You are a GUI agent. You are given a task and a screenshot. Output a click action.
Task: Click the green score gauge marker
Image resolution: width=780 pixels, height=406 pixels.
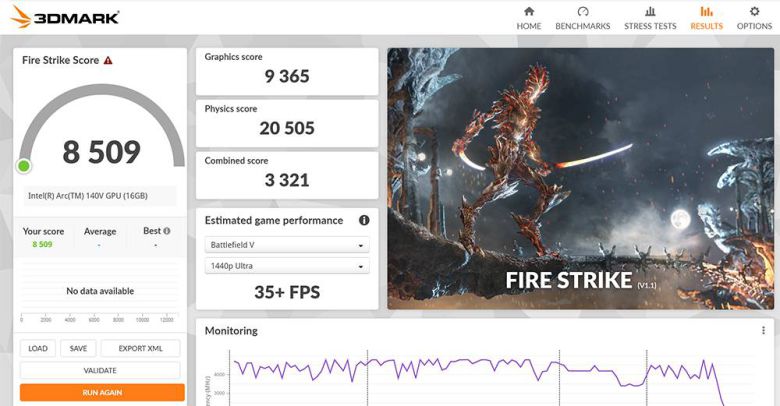(x=23, y=166)
